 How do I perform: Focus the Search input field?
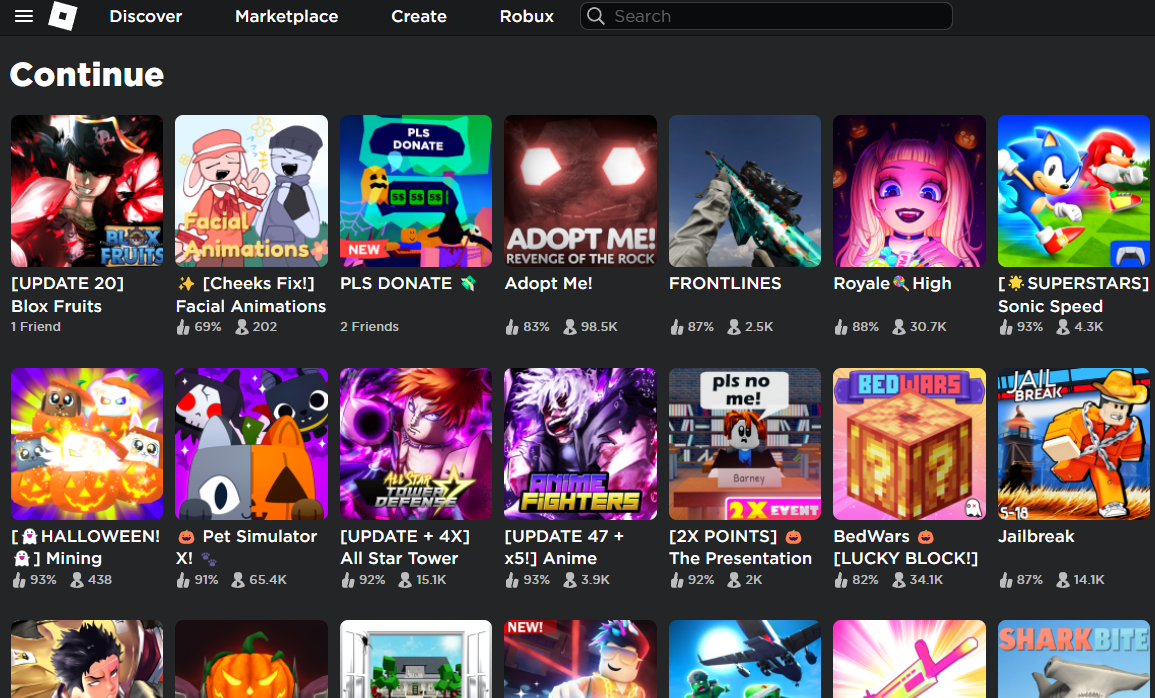[x=766, y=16]
